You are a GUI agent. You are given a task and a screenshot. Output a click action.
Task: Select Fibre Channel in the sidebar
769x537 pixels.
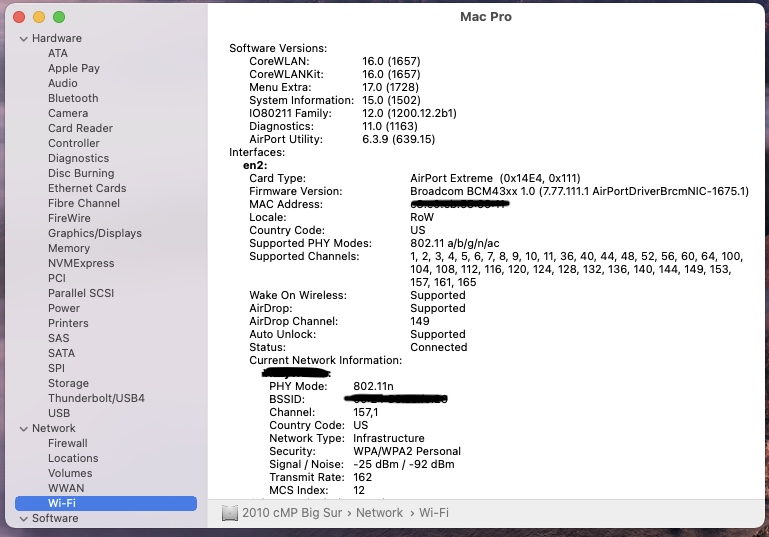pos(84,203)
